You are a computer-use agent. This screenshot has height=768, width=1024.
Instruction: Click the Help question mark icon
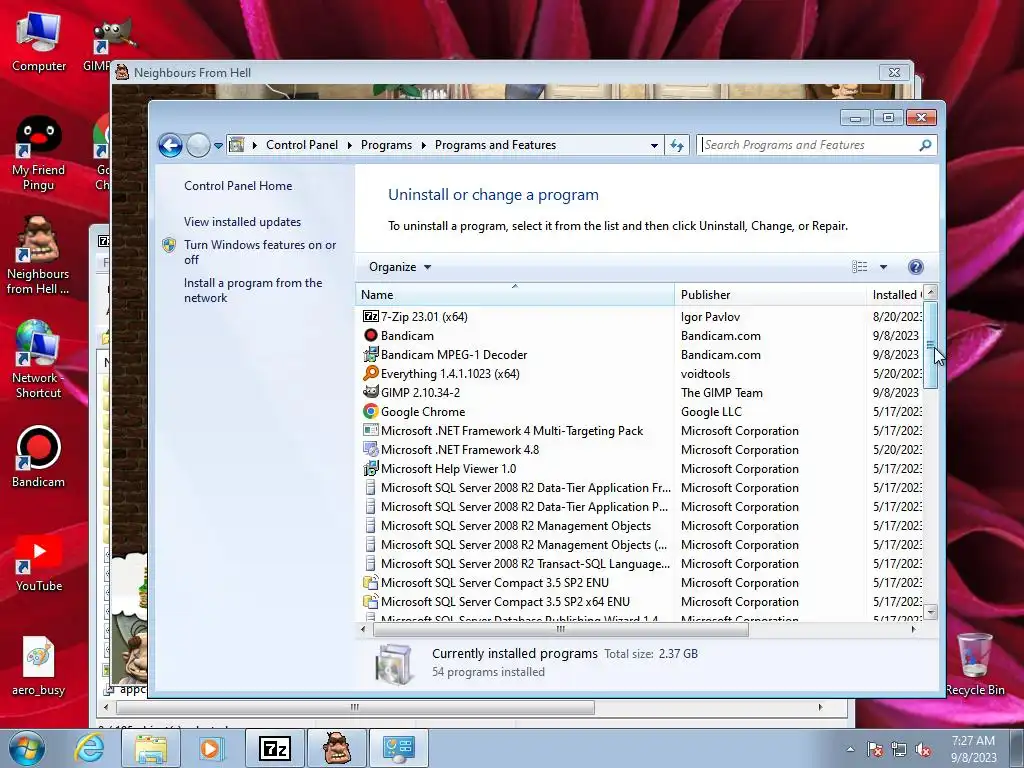[x=916, y=267]
